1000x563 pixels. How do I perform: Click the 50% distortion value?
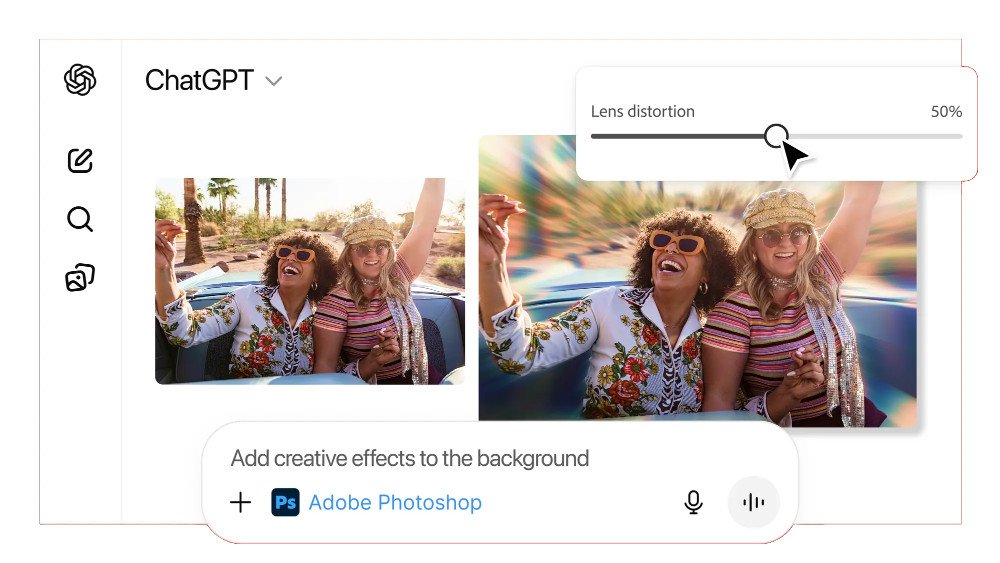pos(945,112)
